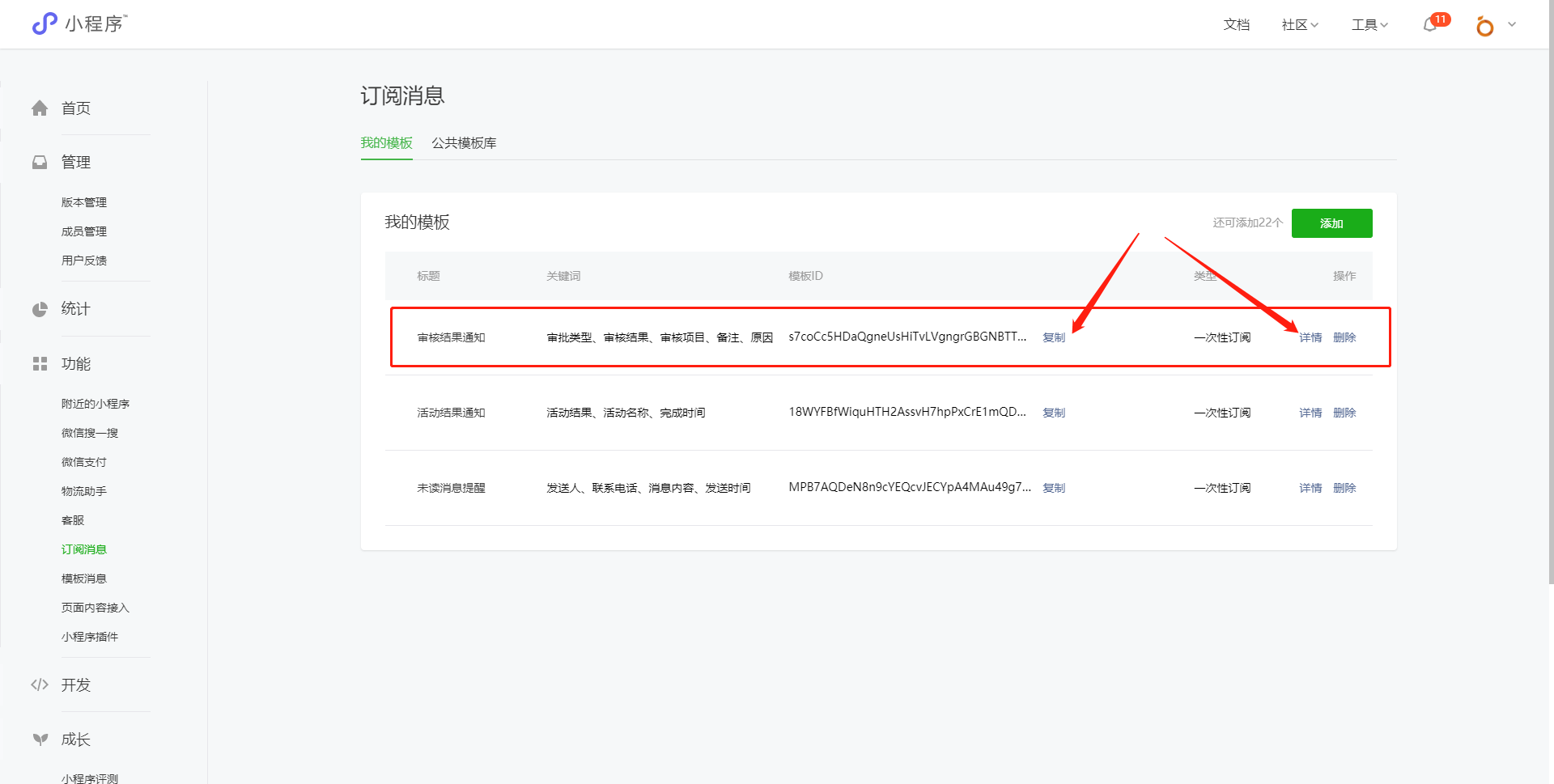Select 功能 section in sidebar
The width and height of the screenshot is (1554, 784).
(76, 364)
